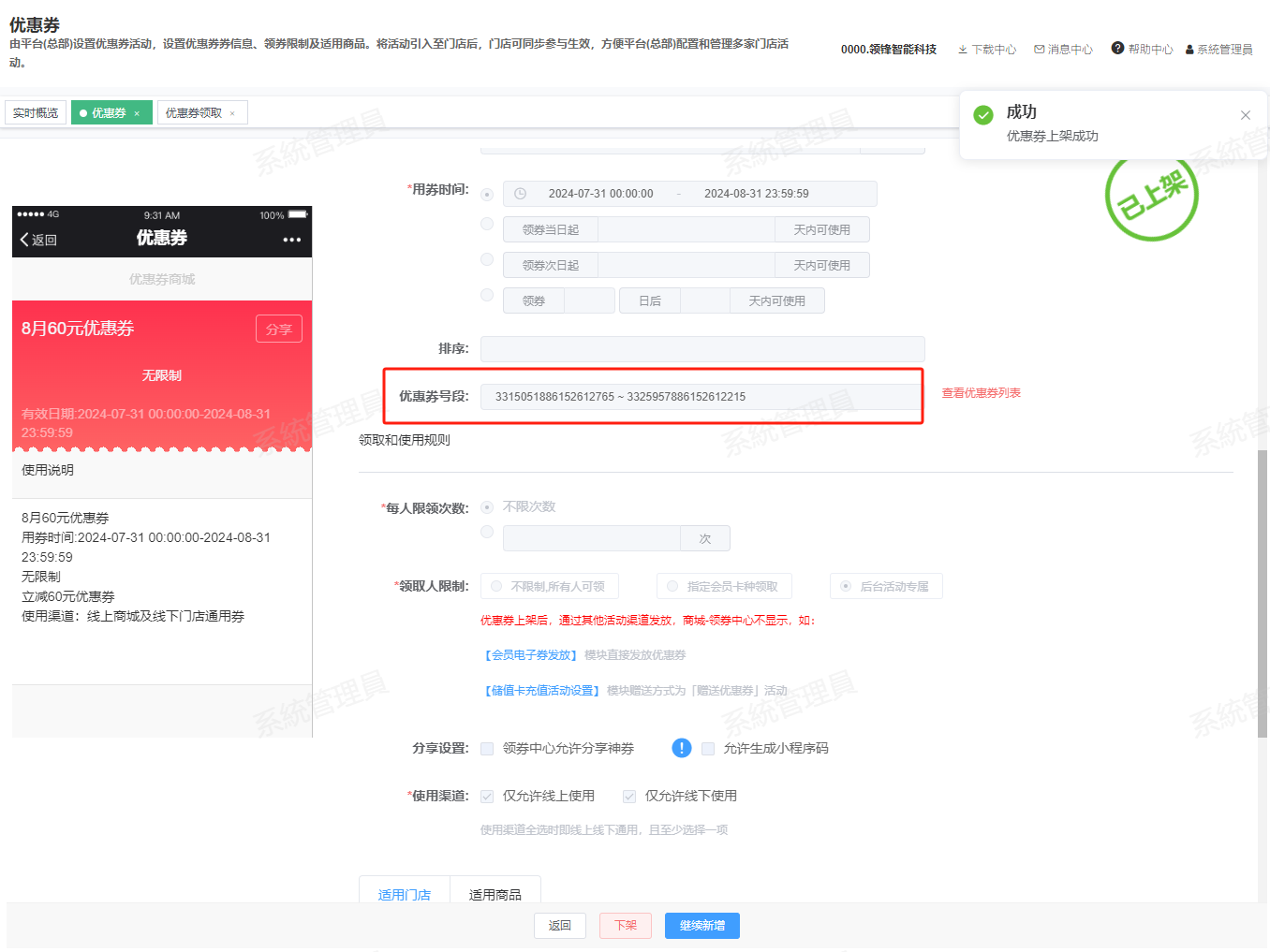Click the system administrator user icon
1270x952 pixels.
tap(1189, 50)
